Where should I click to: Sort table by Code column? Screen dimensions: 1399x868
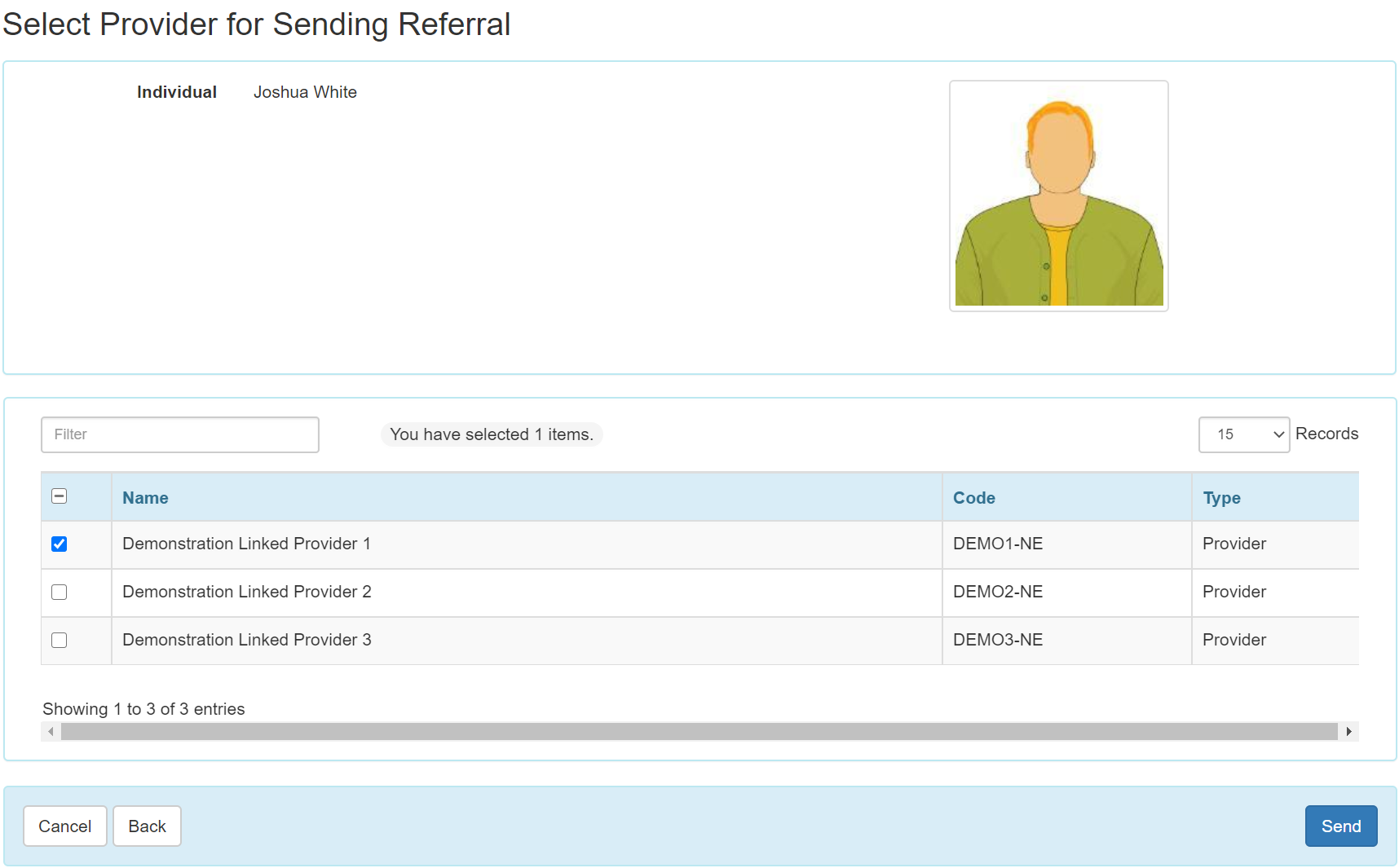974,498
